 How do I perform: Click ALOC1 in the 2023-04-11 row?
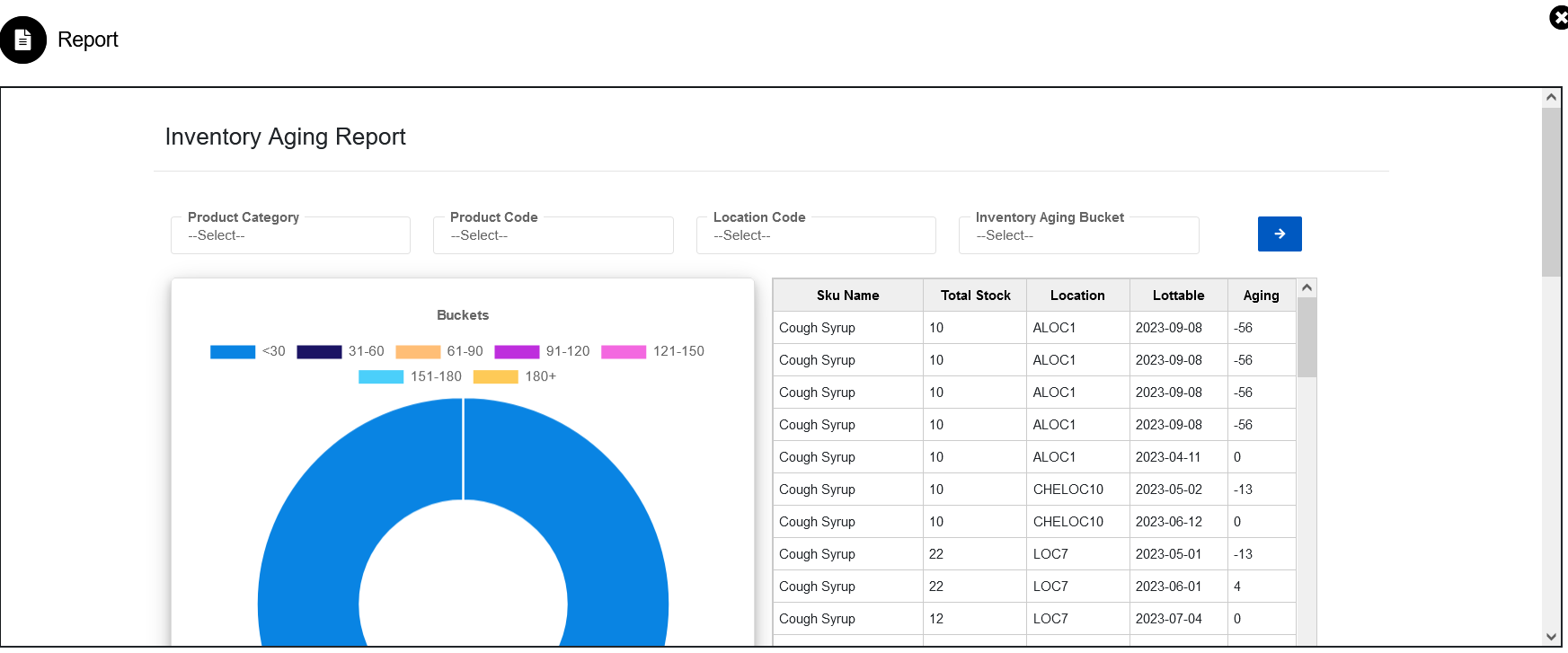click(x=1077, y=457)
